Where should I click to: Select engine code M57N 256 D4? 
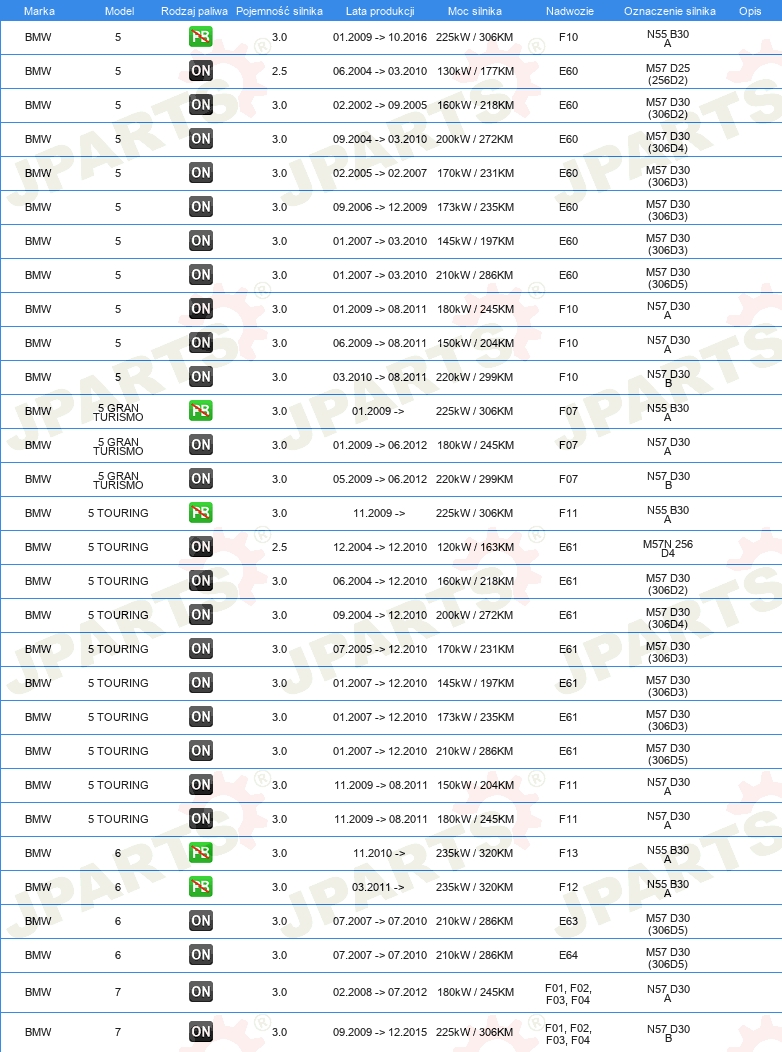tap(668, 549)
